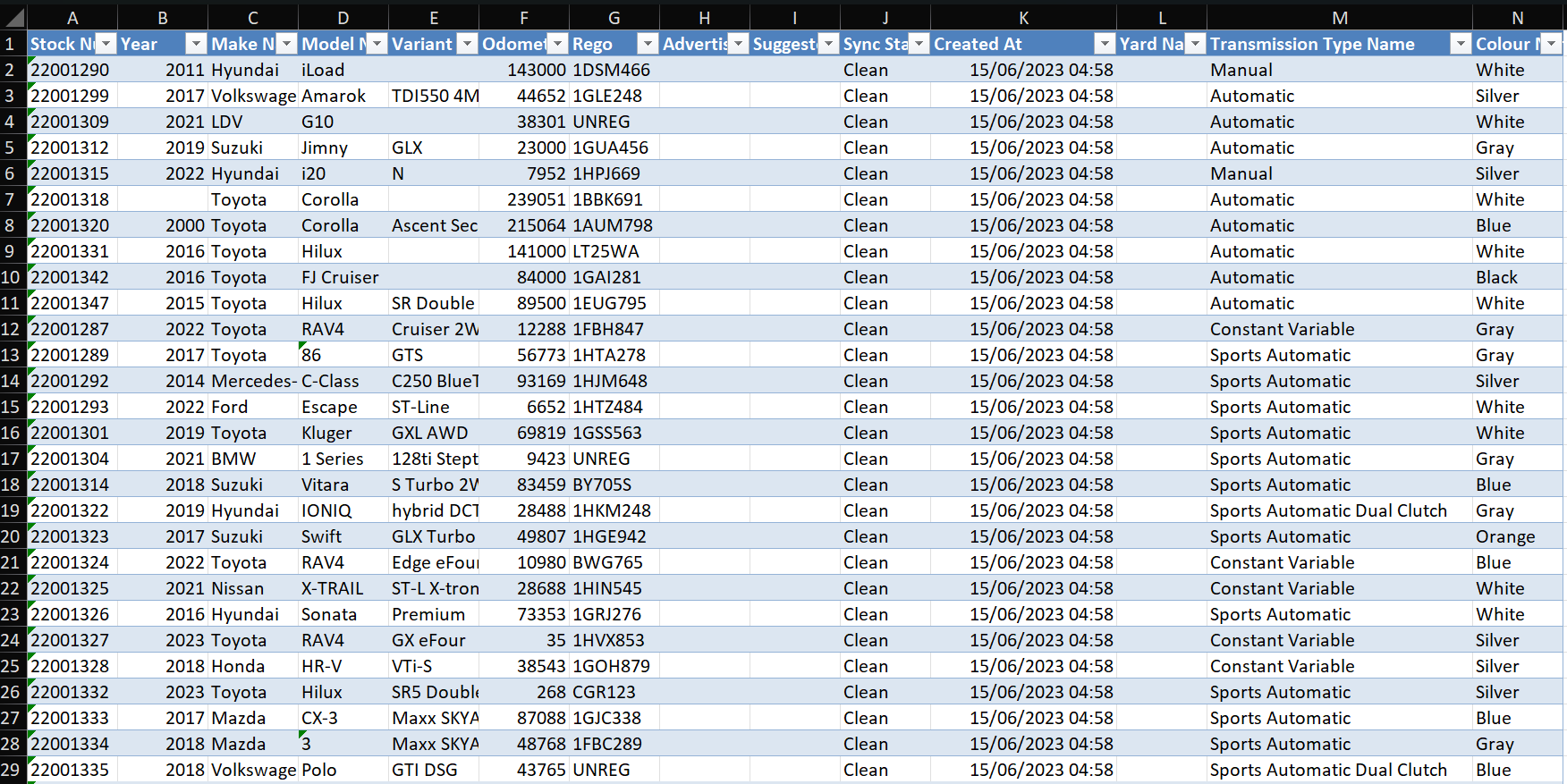The width and height of the screenshot is (1567, 784).
Task: Select column A header
Action: 72,18
